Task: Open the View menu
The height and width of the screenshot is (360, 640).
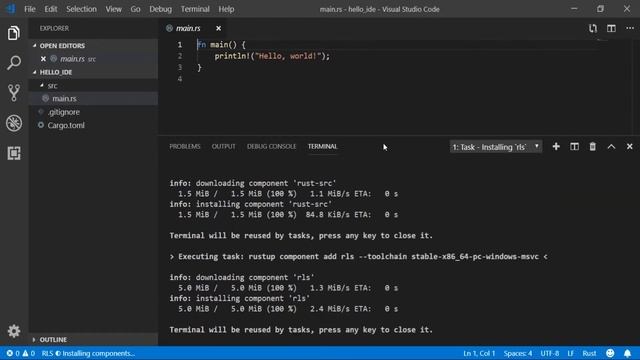Action: click(113, 9)
